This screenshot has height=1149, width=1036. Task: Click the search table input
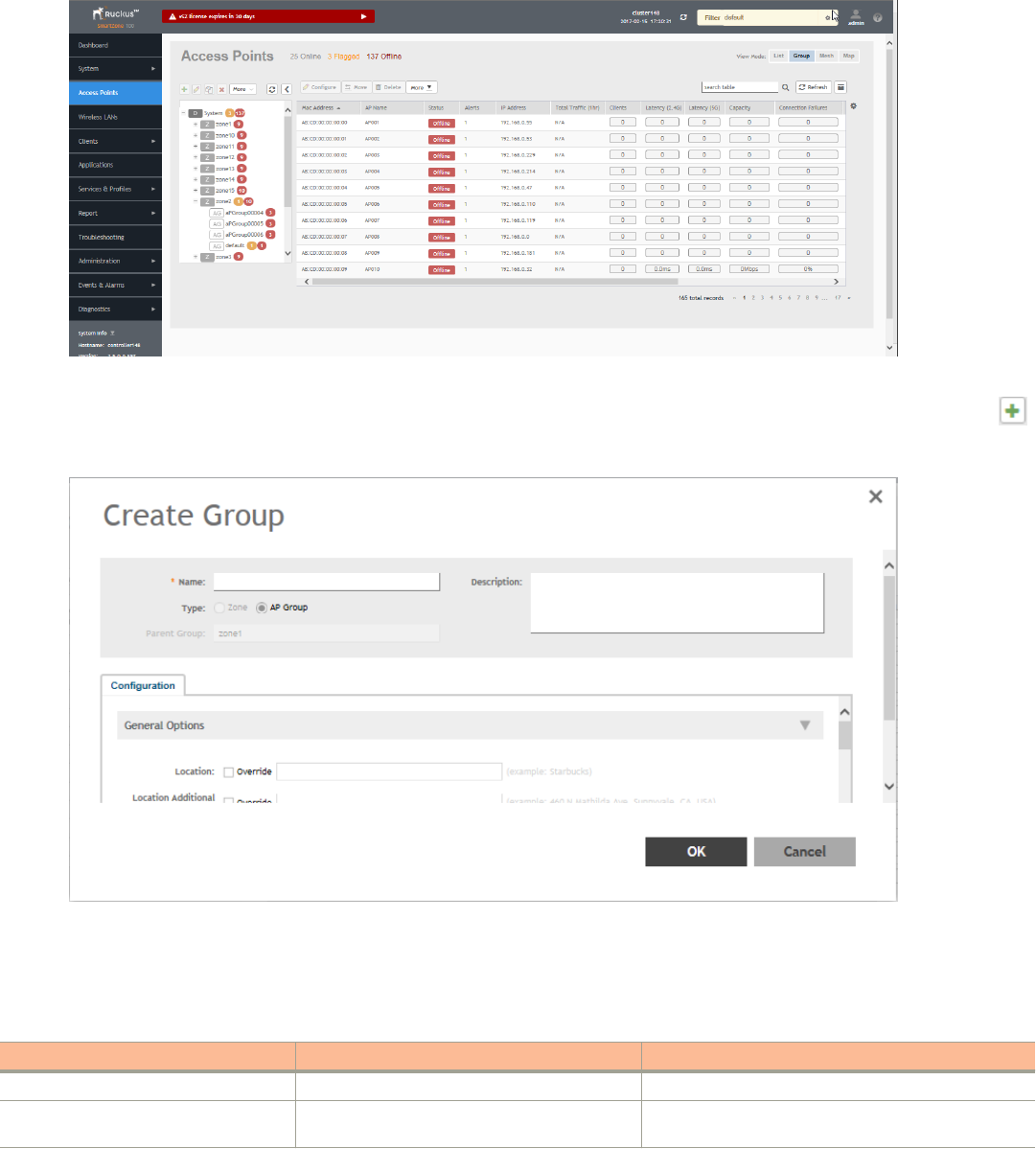tap(739, 87)
